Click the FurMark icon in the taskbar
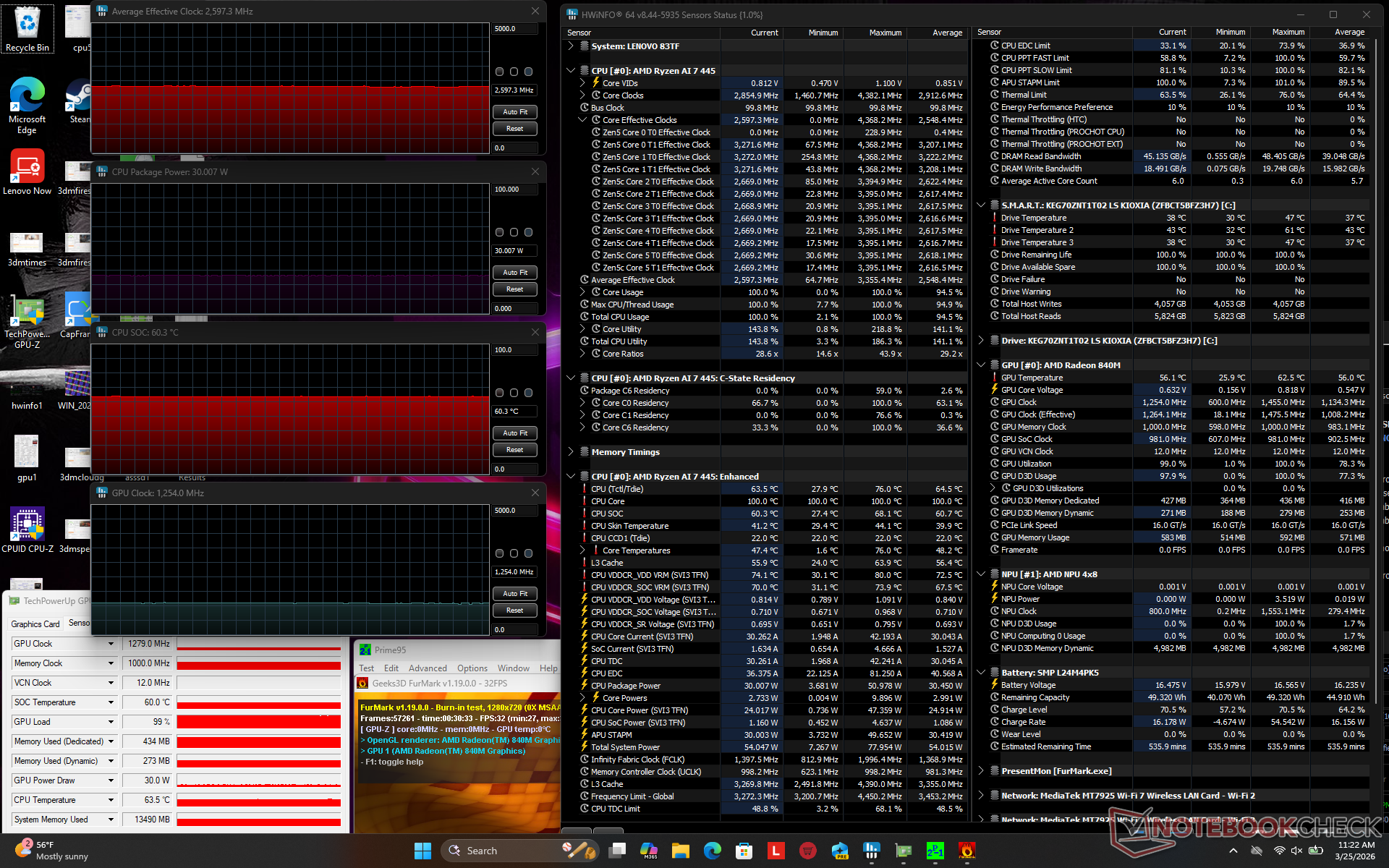 pyautogui.click(x=967, y=851)
